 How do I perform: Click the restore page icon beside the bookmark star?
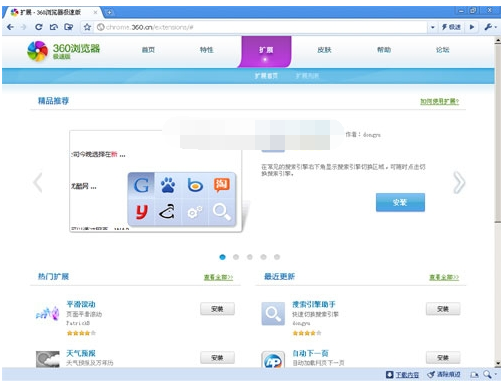click(69, 27)
